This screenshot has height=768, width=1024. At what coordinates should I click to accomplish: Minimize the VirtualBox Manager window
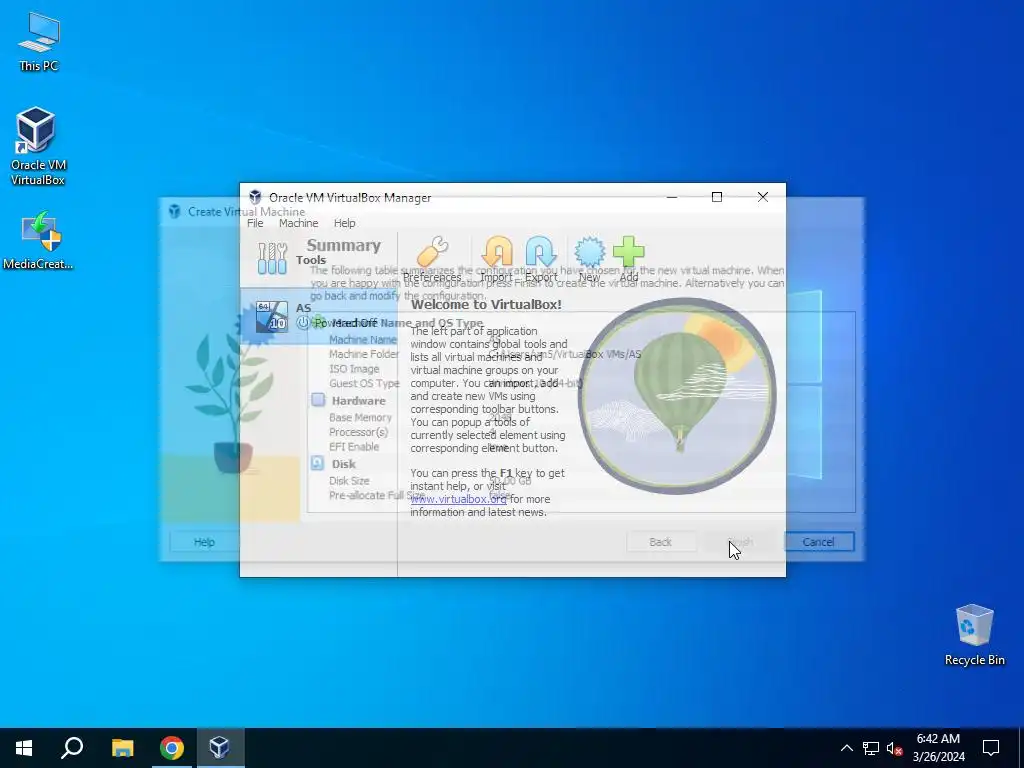click(x=672, y=197)
